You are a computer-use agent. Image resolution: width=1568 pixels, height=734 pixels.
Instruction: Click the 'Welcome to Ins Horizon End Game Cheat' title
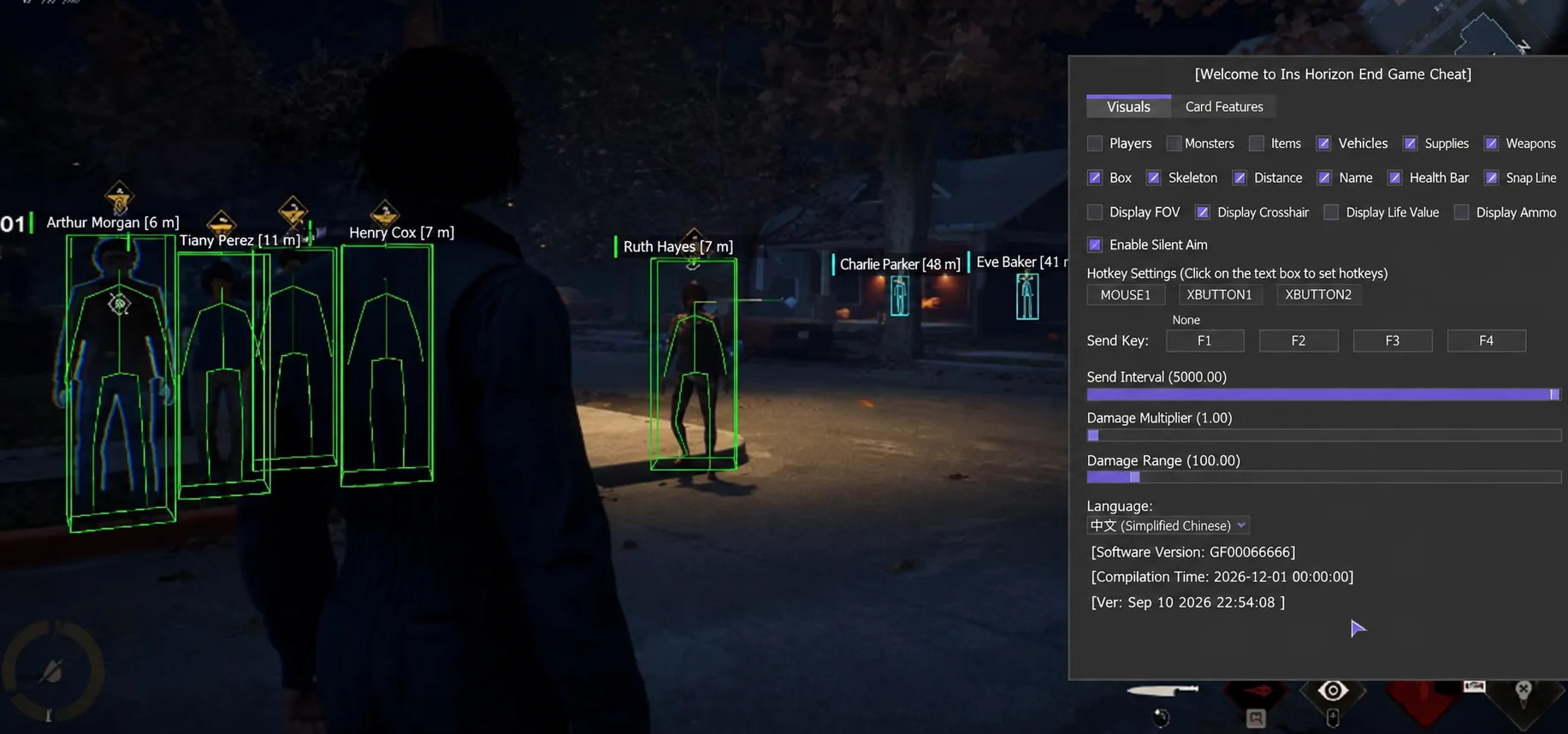1333,74
